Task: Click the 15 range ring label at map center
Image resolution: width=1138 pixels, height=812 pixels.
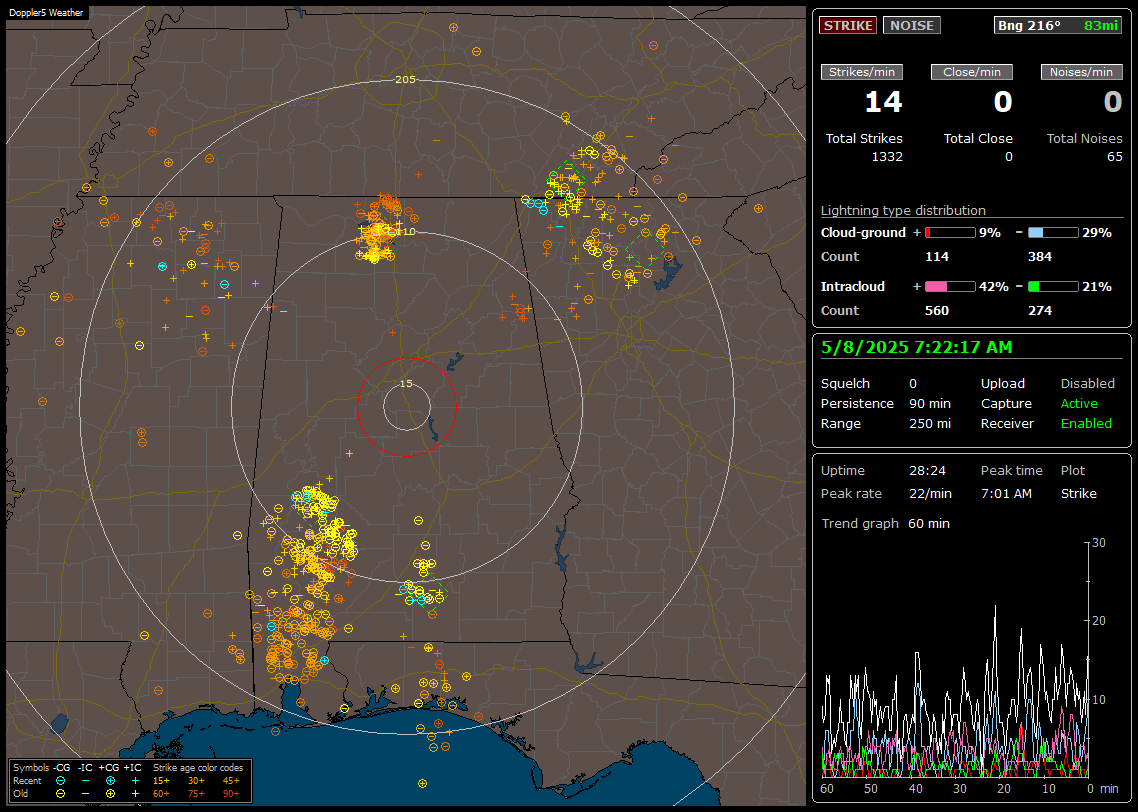Action: 406,384
